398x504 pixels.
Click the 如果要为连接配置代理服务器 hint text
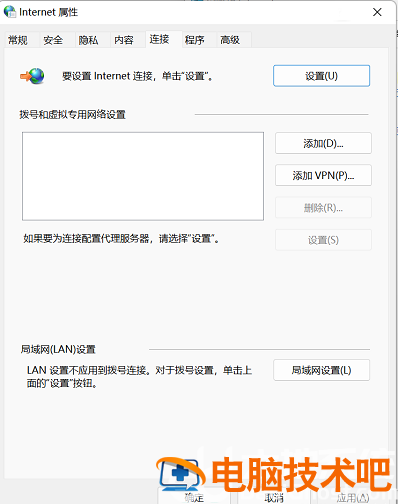[x=121, y=239]
